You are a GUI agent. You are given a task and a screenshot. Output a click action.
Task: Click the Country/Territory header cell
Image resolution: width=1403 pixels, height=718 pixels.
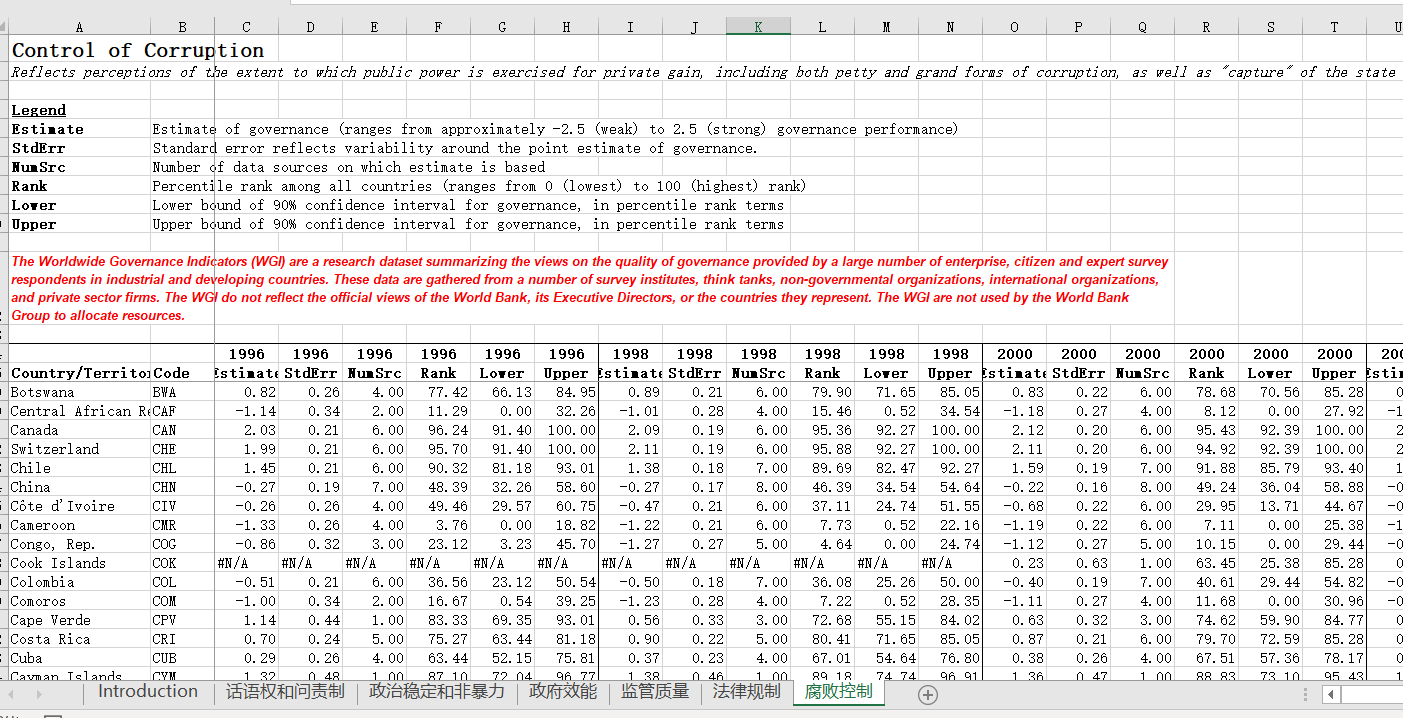[x=80, y=373]
